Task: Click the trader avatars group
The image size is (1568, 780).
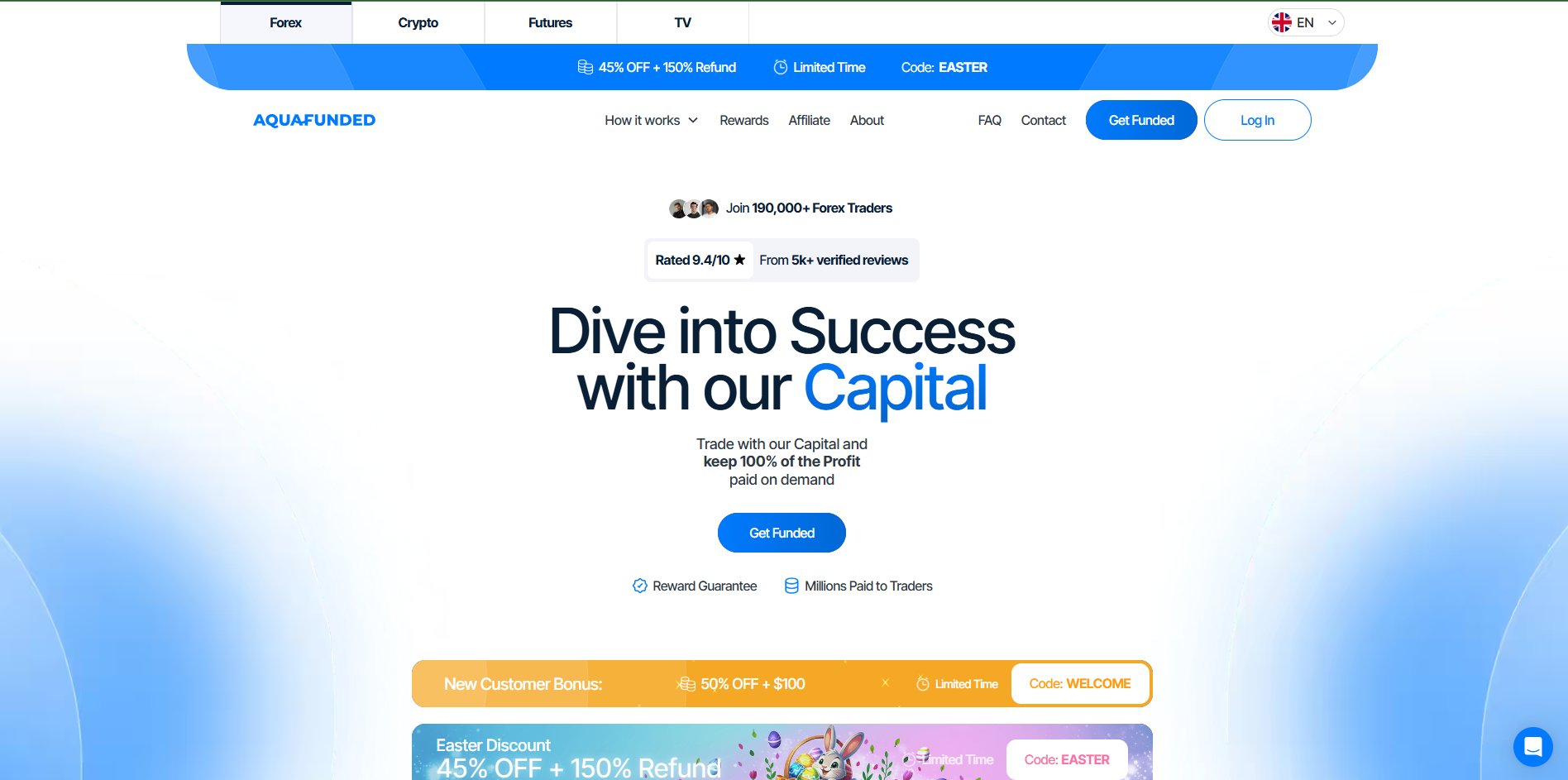Action: click(x=694, y=208)
